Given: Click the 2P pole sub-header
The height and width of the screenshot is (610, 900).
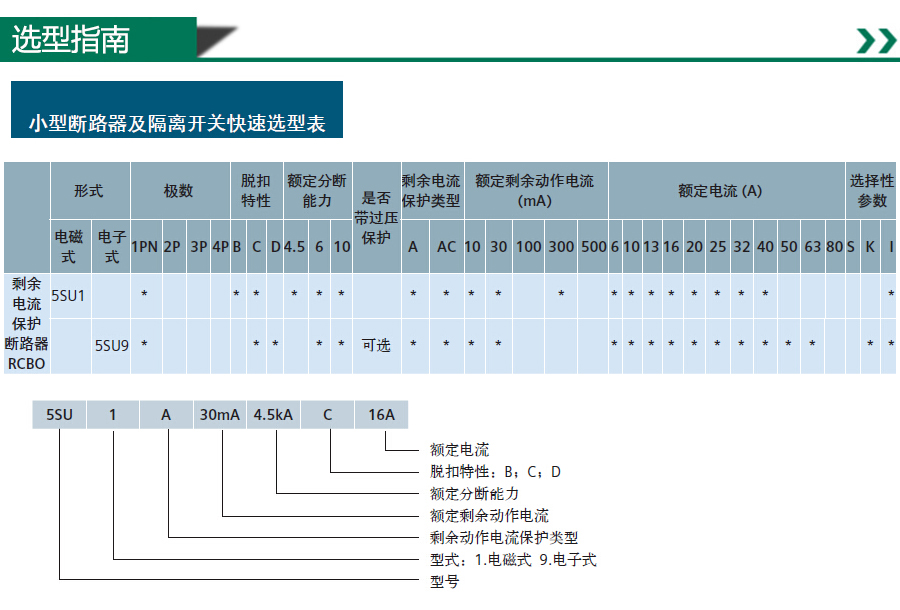Looking at the screenshot, I should (x=174, y=246).
